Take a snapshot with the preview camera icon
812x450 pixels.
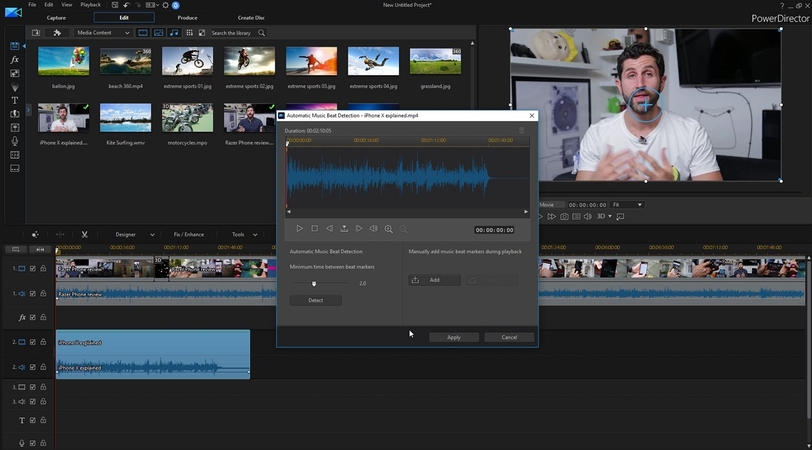(564, 216)
